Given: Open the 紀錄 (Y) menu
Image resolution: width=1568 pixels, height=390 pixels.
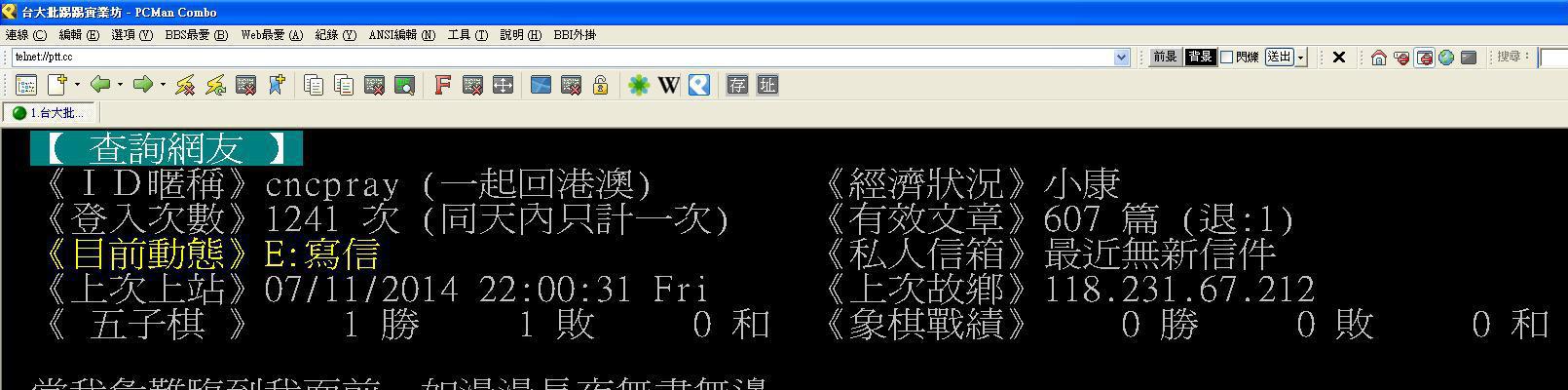Looking at the screenshot, I should (336, 35).
